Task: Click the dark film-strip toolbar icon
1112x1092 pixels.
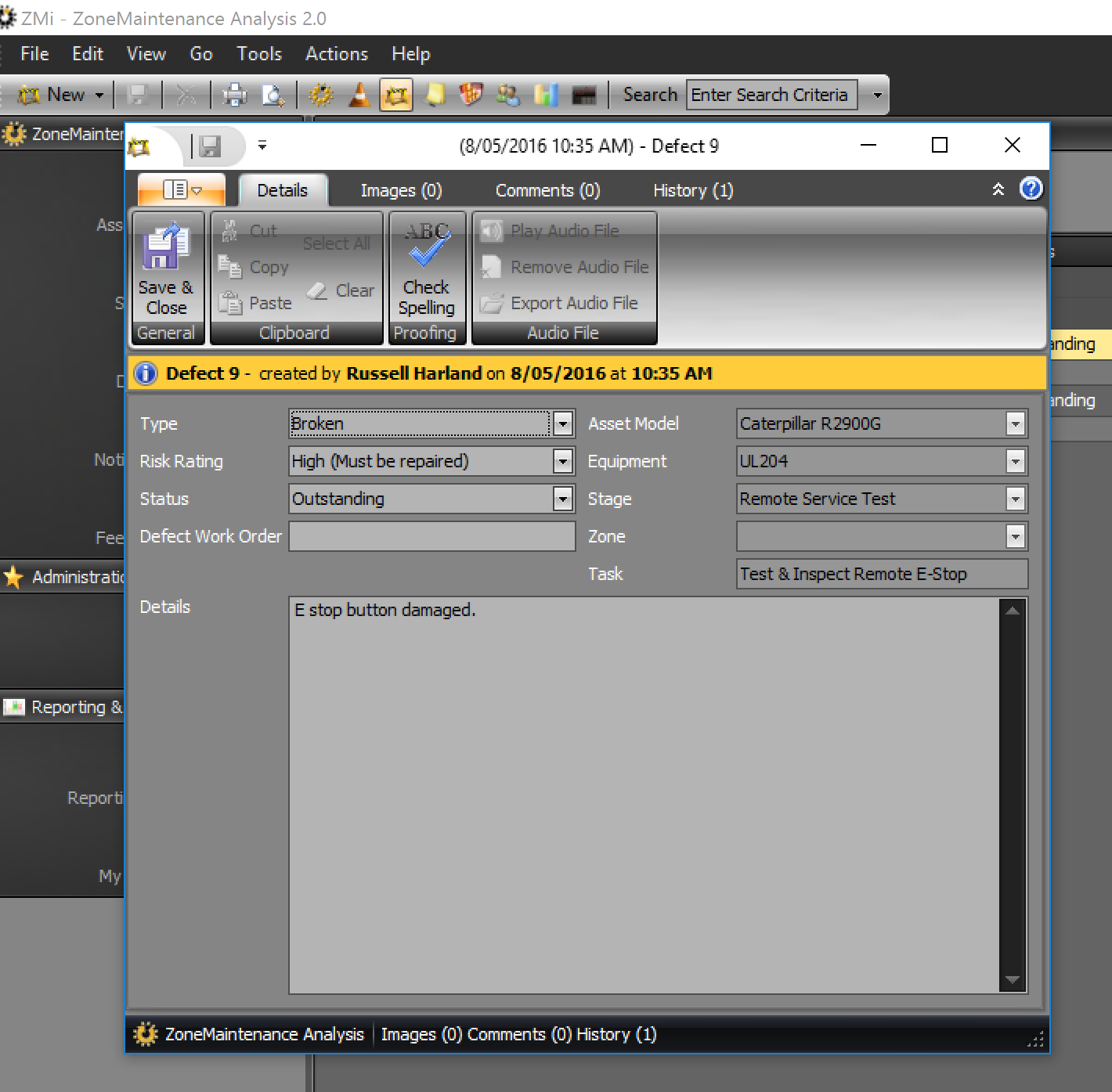Action: (584, 96)
